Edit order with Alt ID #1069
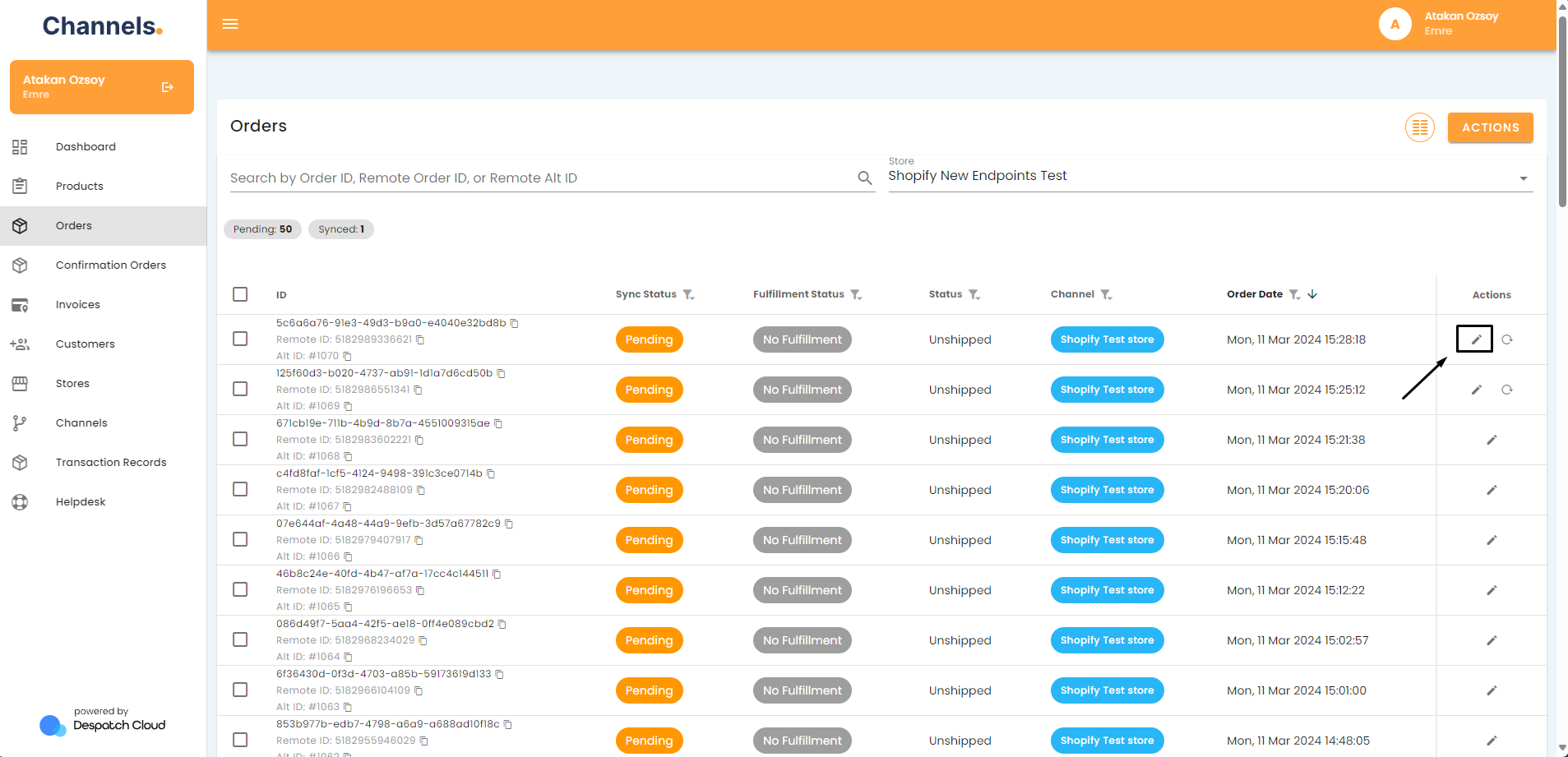 [1476, 390]
